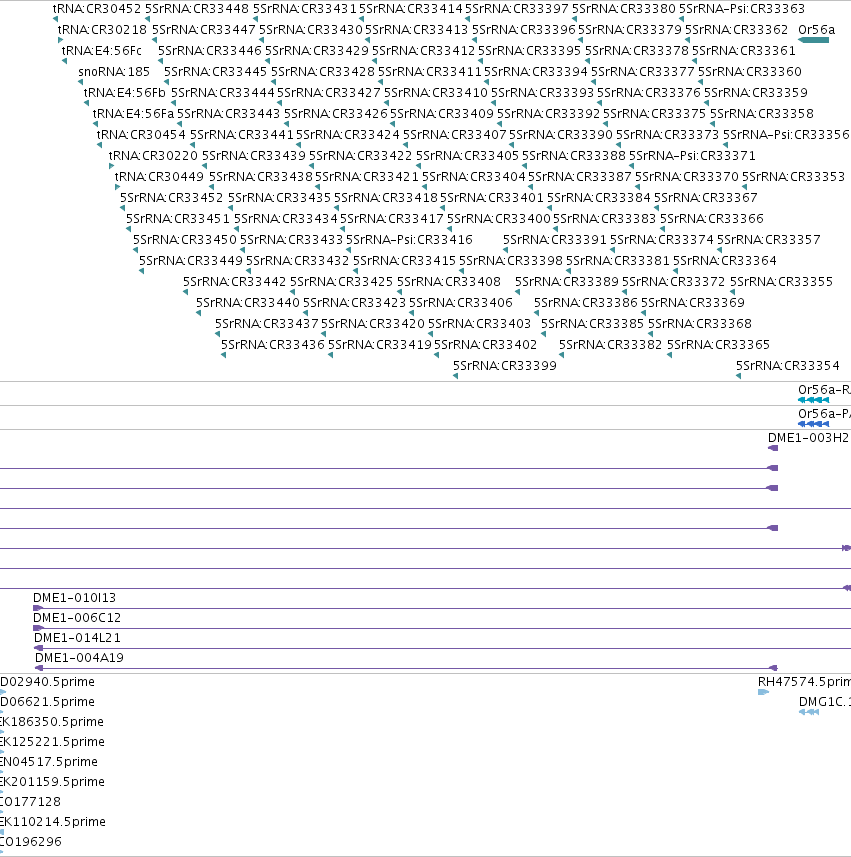The width and height of the screenshot is (851, 857).
Task: Click the tRNA:CR30220 label
Action: click(153, 156)
